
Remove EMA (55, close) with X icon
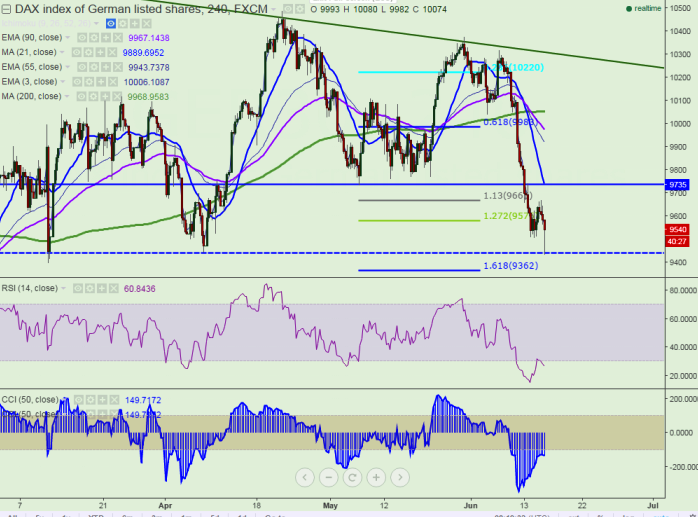pos(118,67)
